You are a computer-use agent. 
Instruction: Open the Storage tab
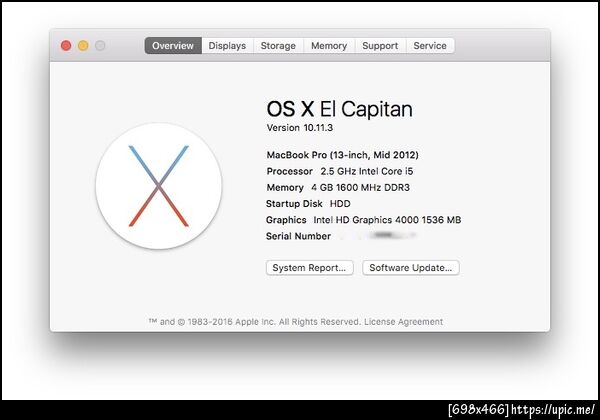point(278,46)
